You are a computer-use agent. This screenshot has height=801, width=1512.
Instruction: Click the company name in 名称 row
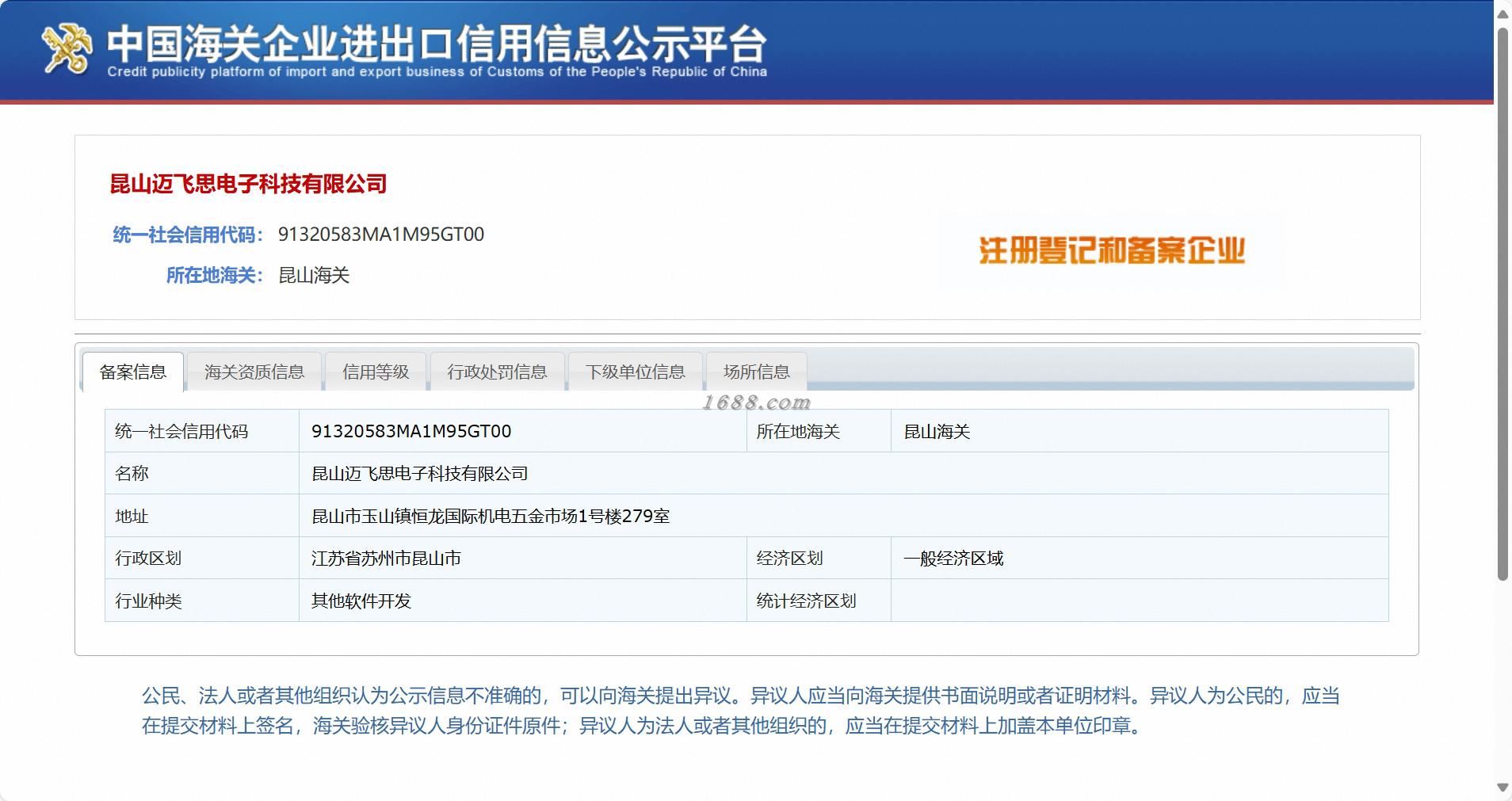(x=420, y=474)
